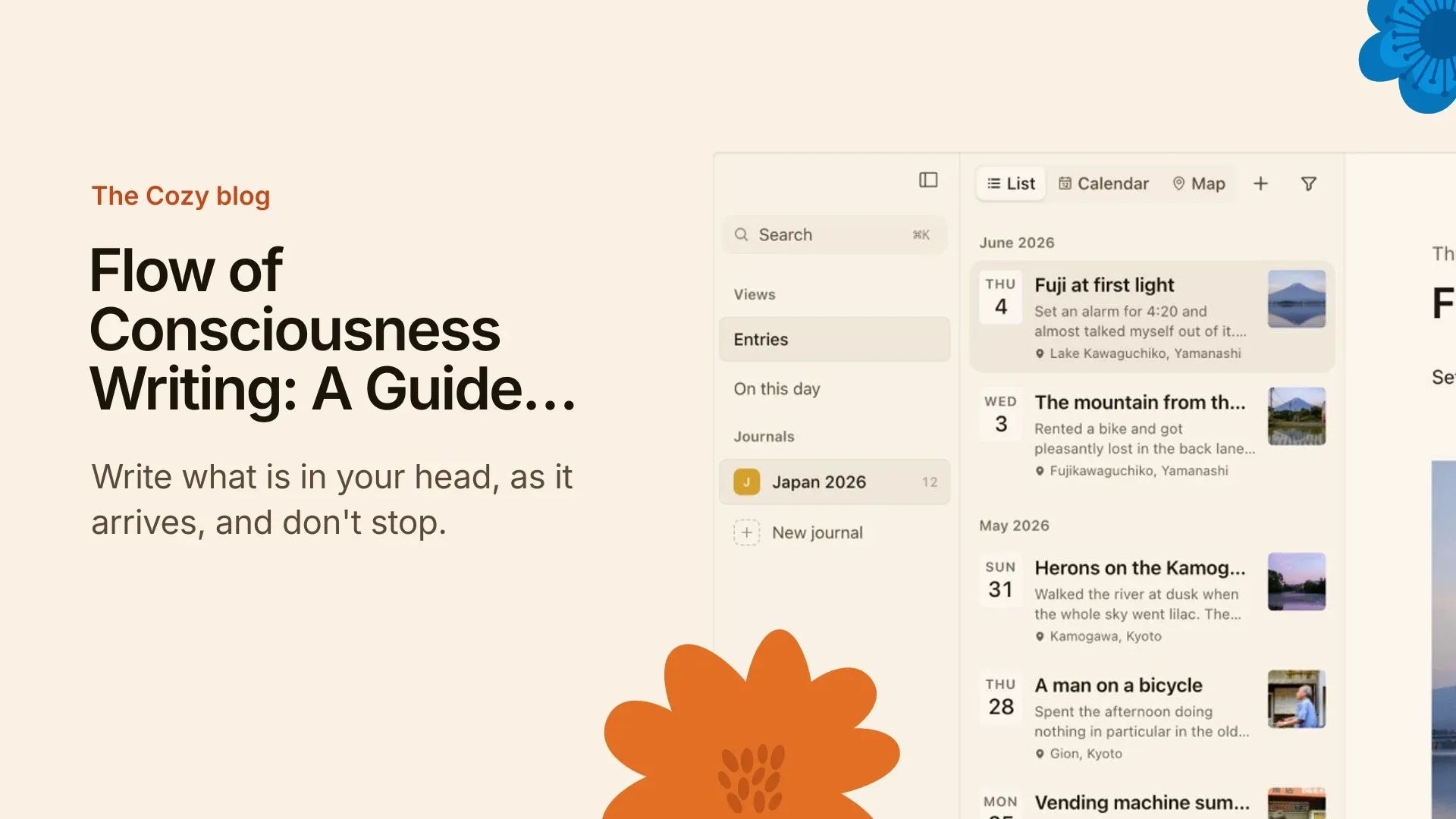Click the THU 28 date badge
1456x819 pixels.
(x=1001, y=698)
